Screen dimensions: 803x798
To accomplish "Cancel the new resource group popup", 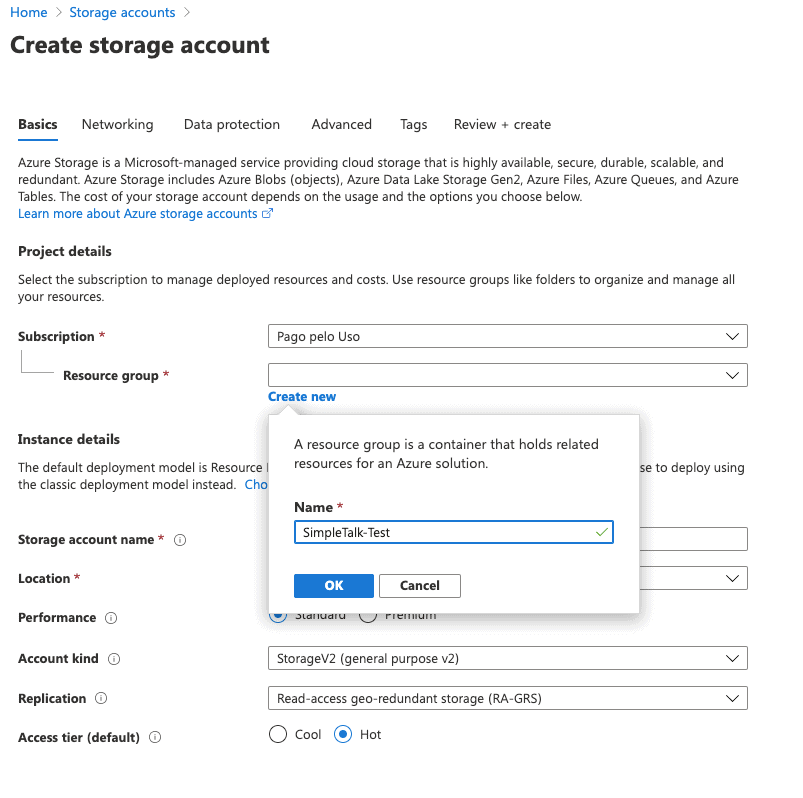I will (x=420, y=586).
